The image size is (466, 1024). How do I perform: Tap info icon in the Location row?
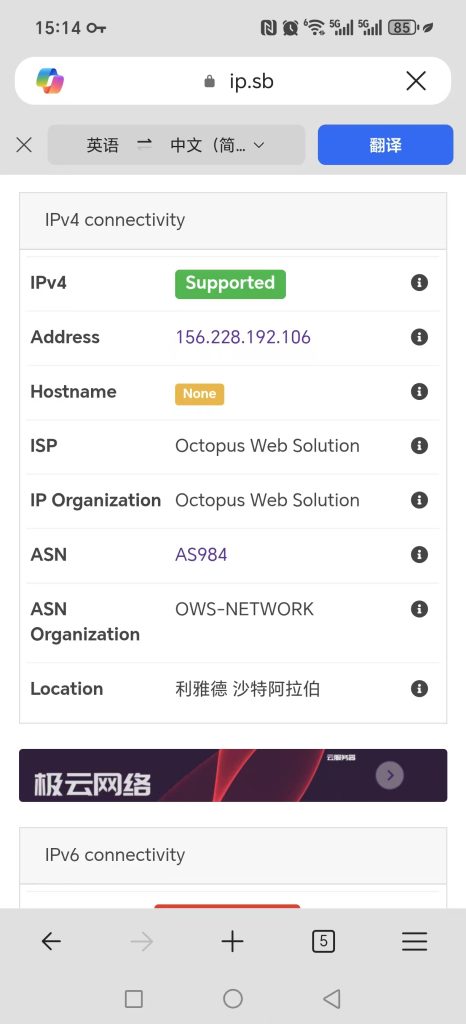tap(419, 688)
